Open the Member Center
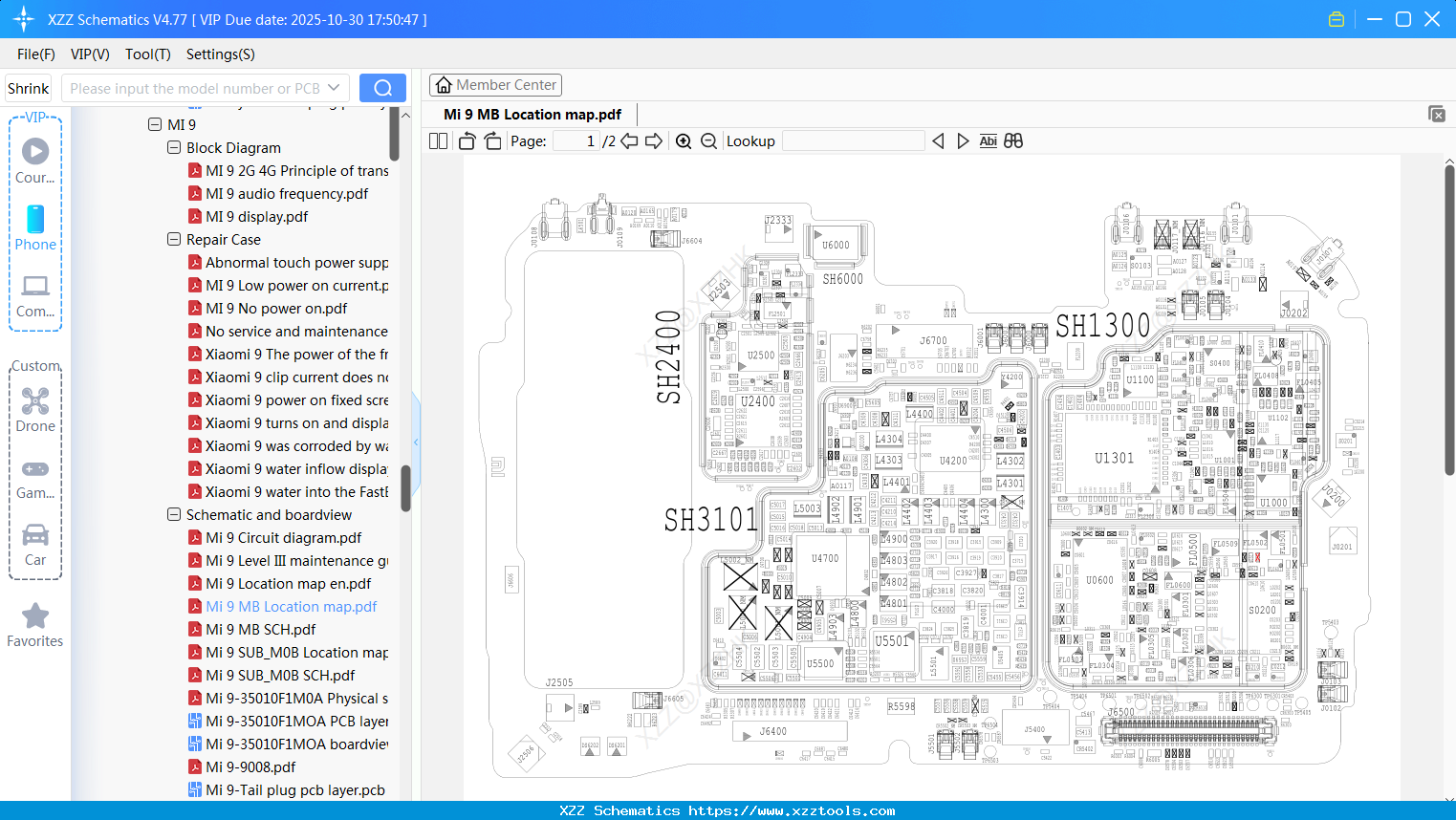The image size is (1456, 820). coord(495,84)
